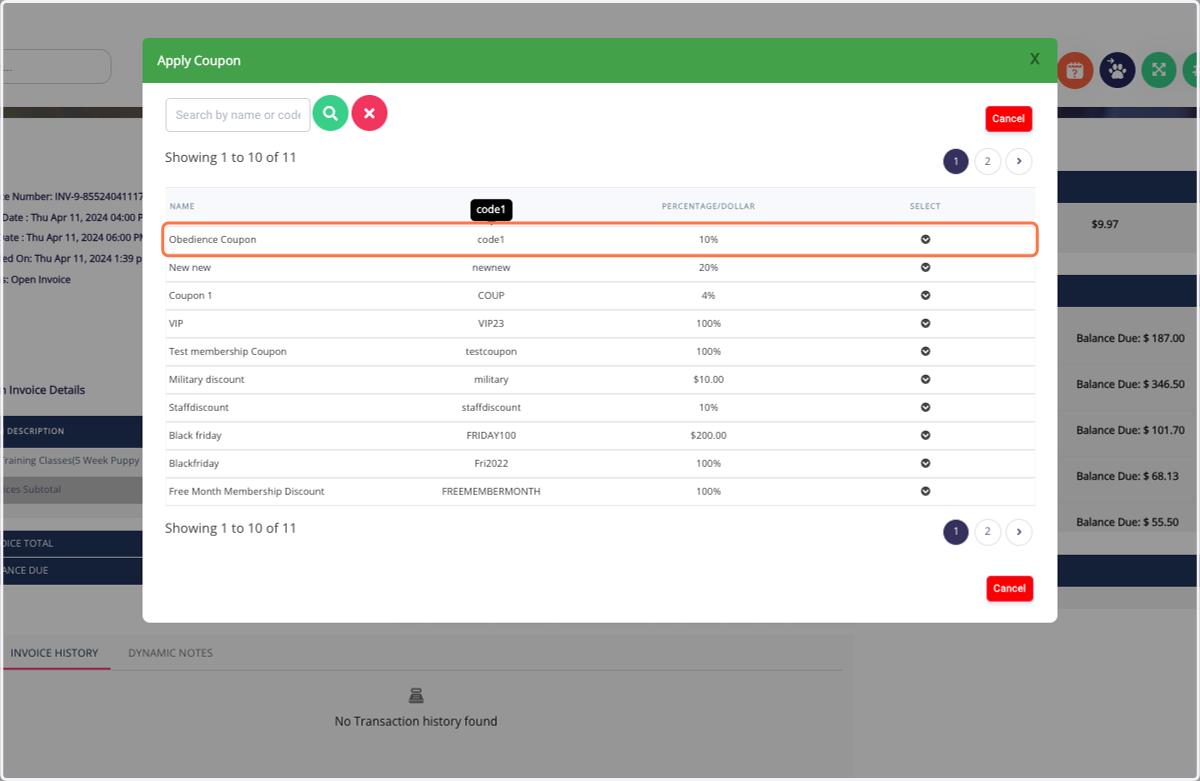Click Balance Due $ 346.50 in background page
This screenshot has height=781, width=1200.
tap(1130, 384)
